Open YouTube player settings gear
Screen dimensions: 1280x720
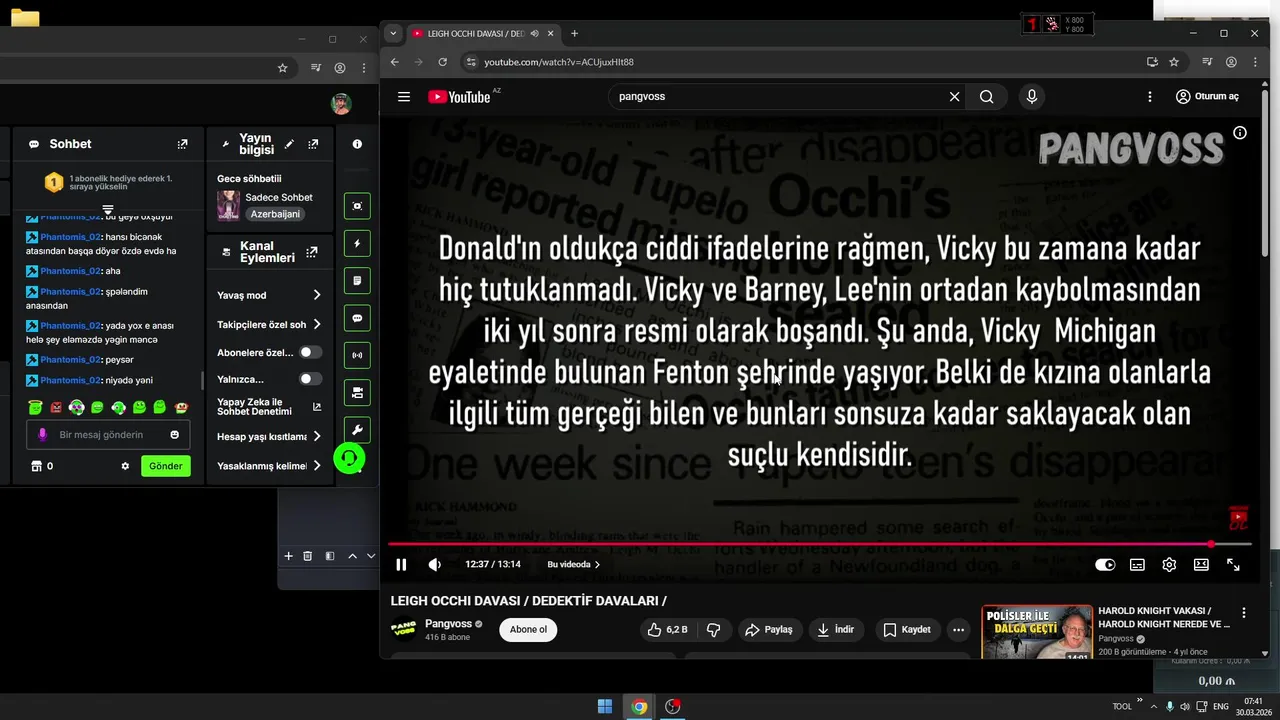[x=1169, y=565]
